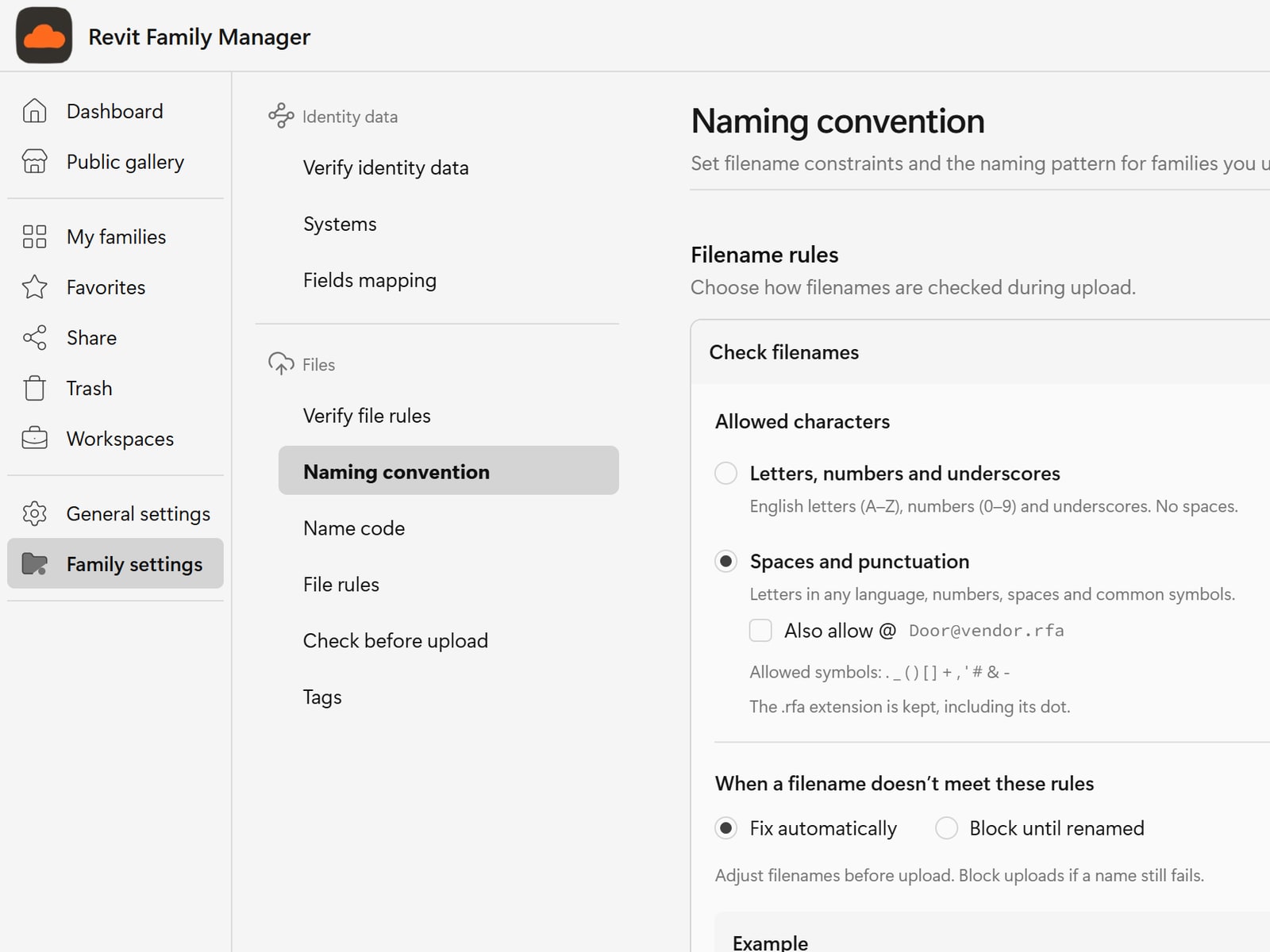This screenshot has height=952, width=1270.
Task: Click the General settings gear icon
Action: click(x=34, y=513)
